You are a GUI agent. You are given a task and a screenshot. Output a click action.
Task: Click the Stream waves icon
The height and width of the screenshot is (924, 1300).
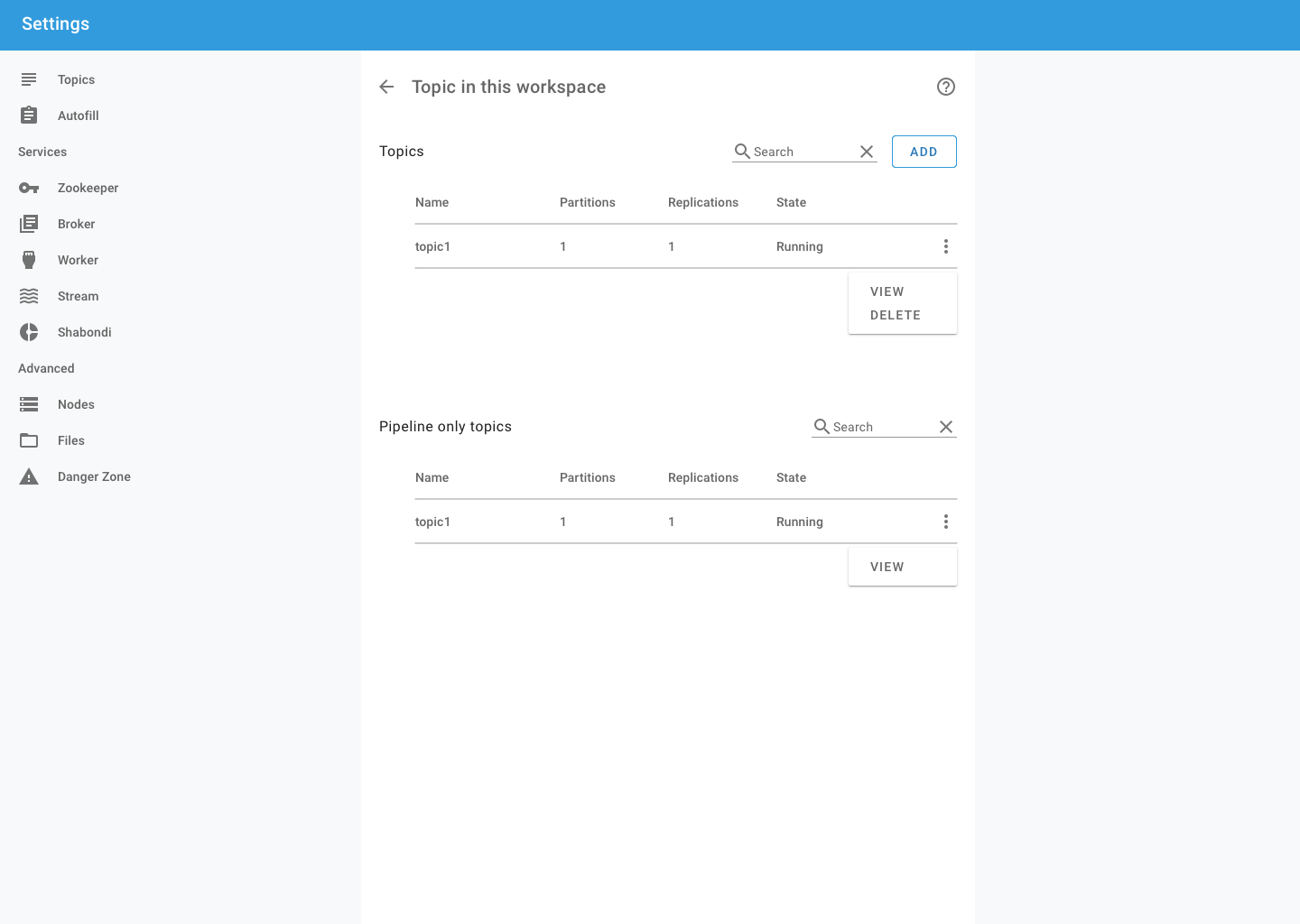(x=29, y=296)
